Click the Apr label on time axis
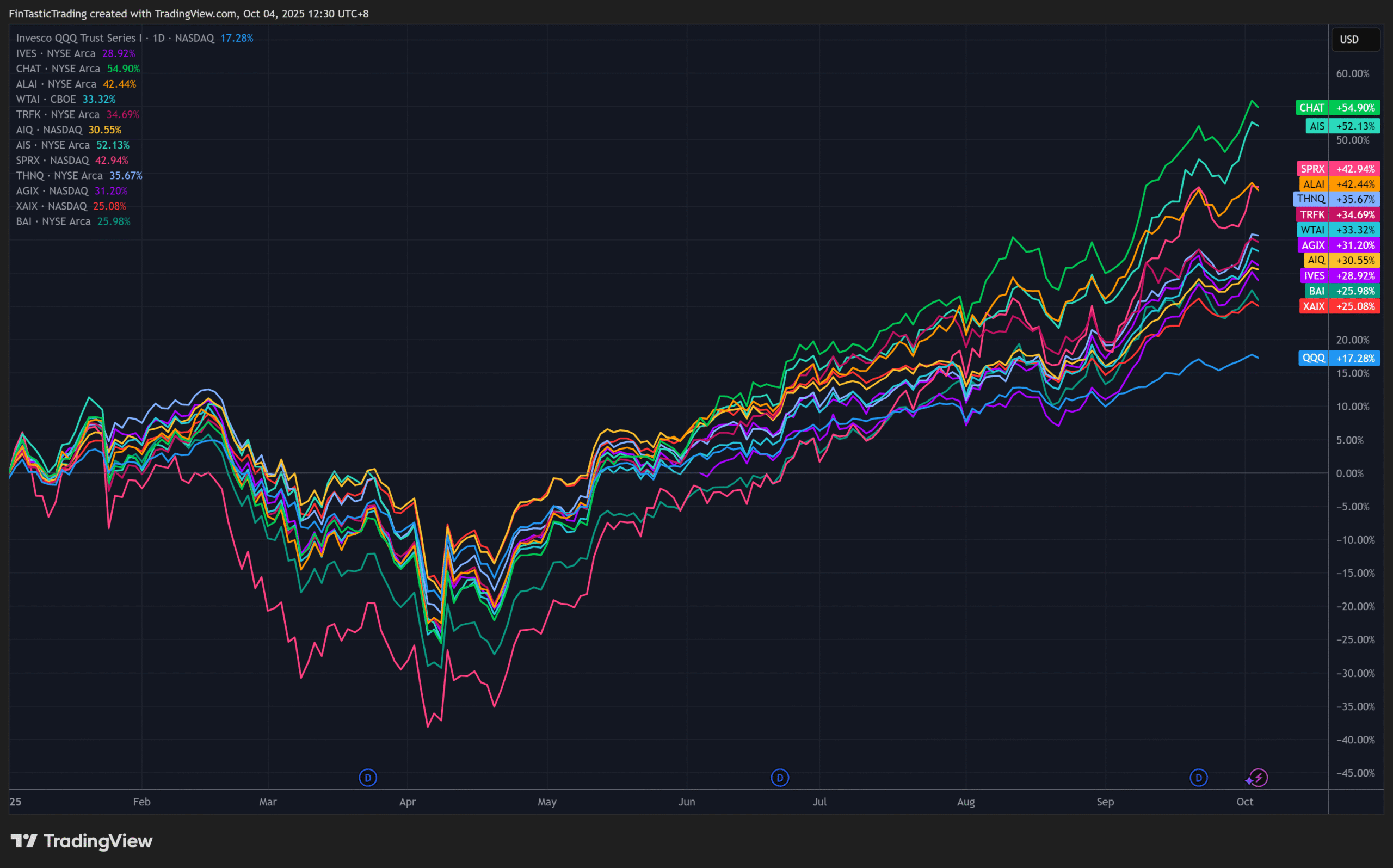1393x868 pixels. tap(407, 802)
